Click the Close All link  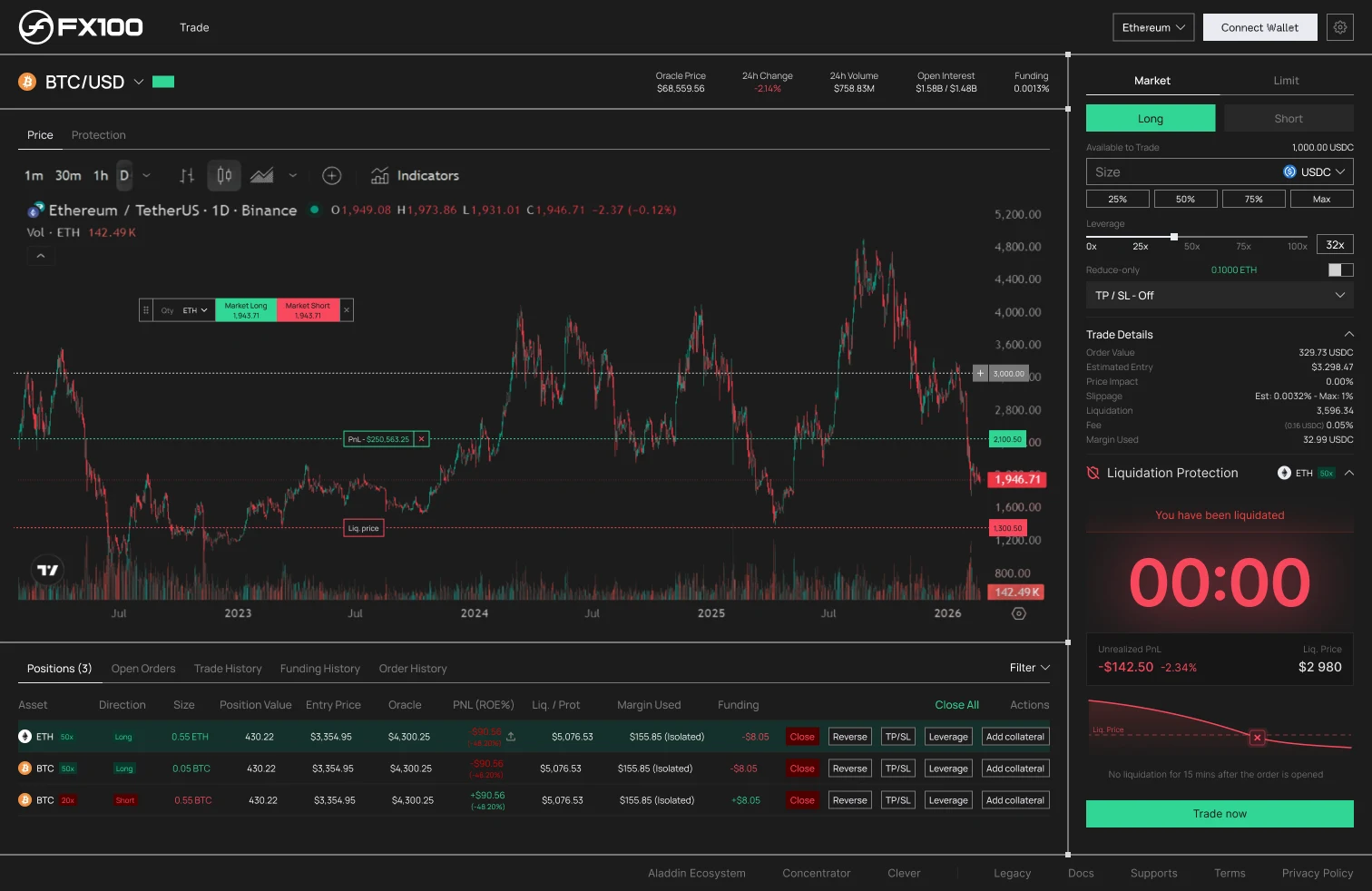[x=957, y=705]
